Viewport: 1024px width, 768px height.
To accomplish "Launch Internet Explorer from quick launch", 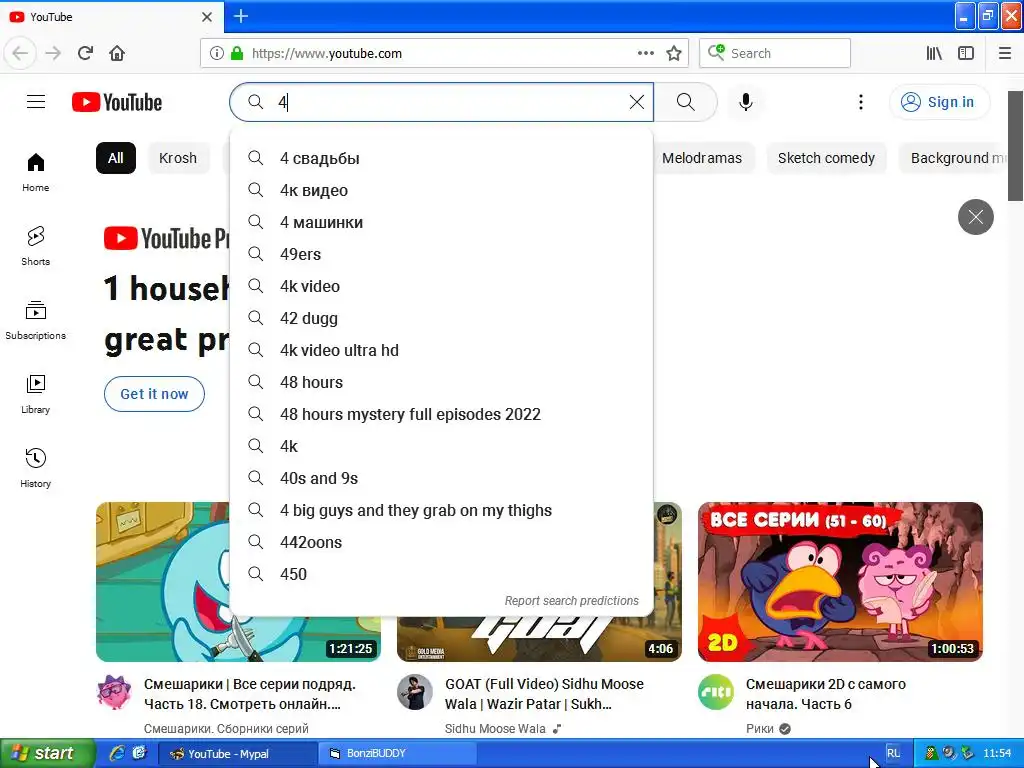I will (x=117, y=754).
